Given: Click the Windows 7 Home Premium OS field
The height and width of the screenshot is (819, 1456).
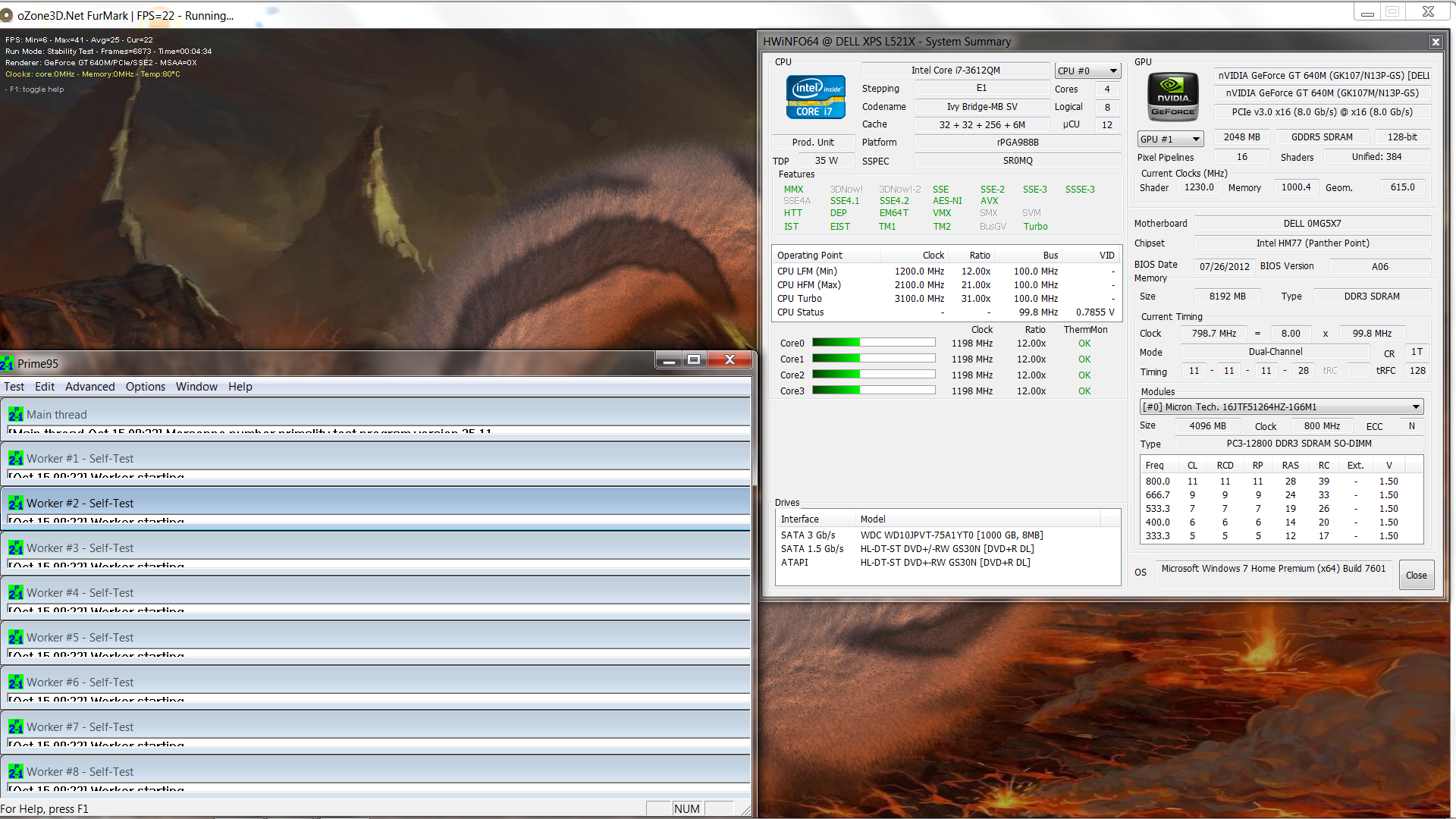Looking at the screenshot, I should pyautogui.click(x=1274, y=575).
